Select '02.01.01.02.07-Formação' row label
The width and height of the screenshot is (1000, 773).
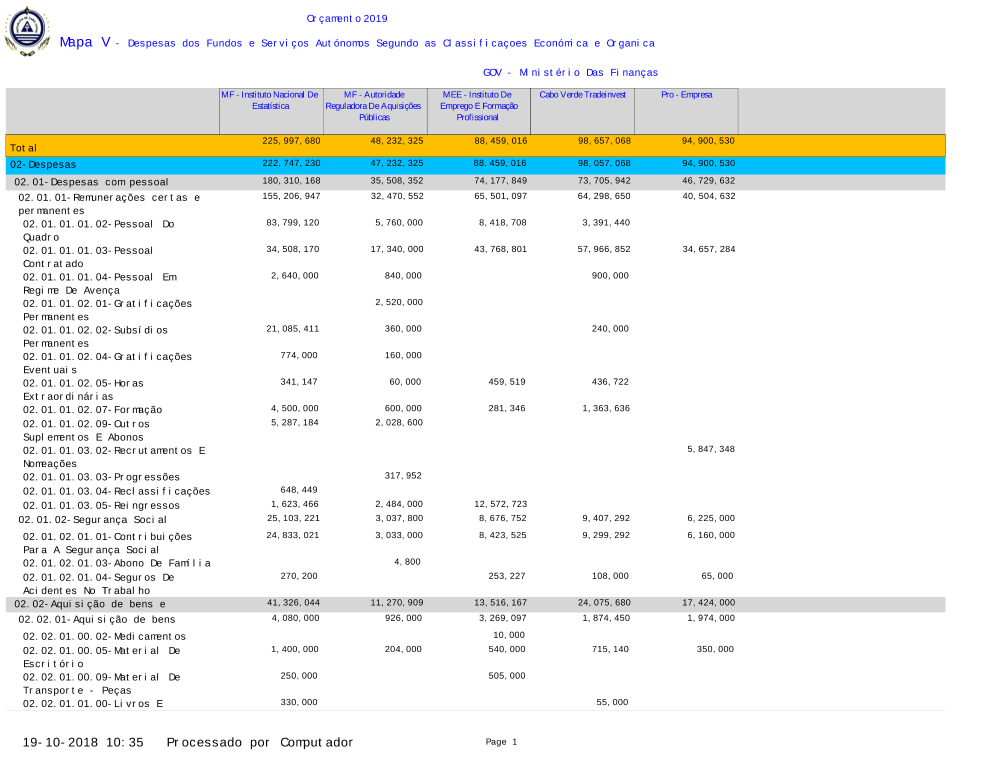pos(93,409)
